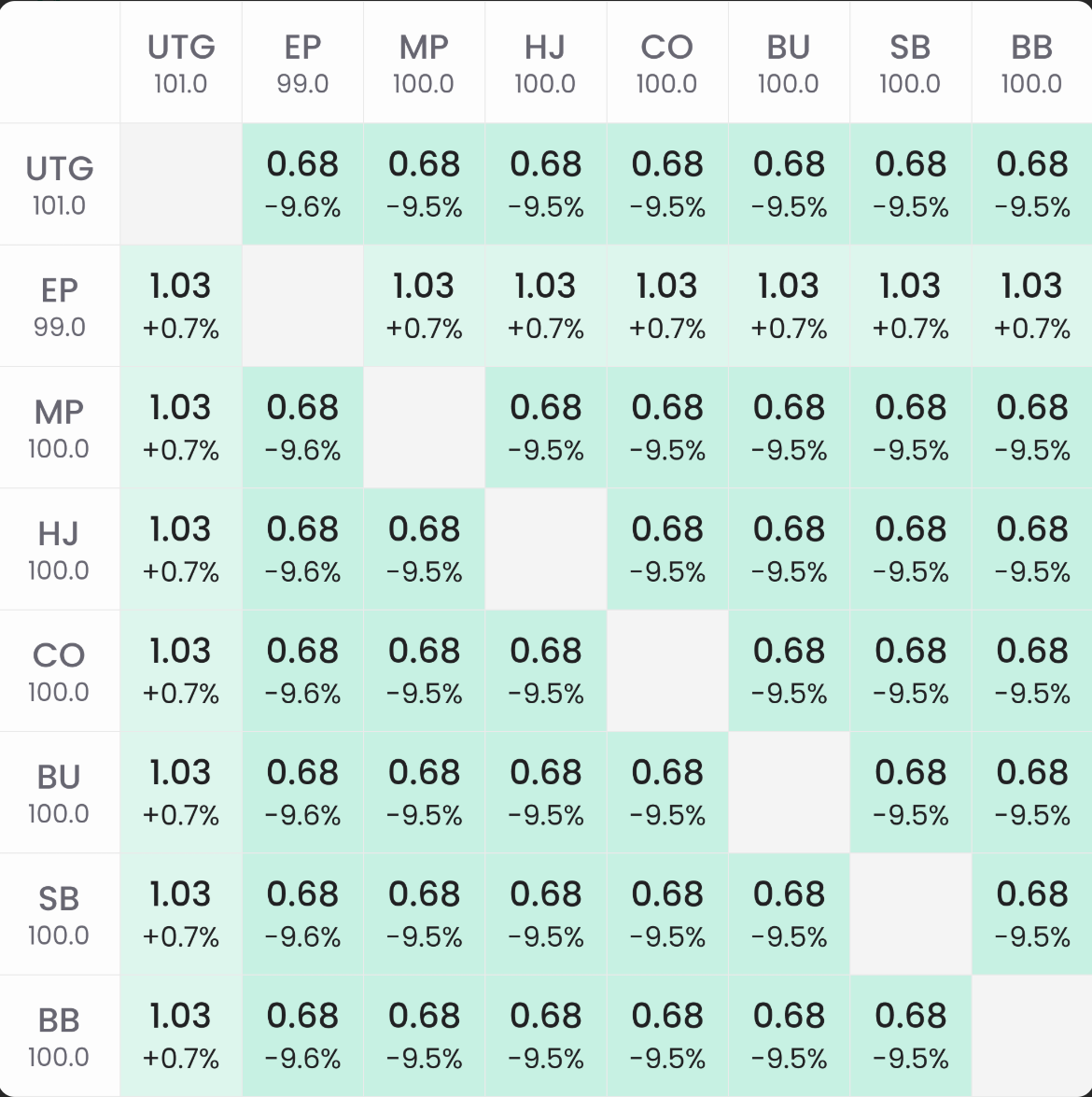Click cell in EP row, BB column
This screenshot has width=1092, height=1097.
click(1031, 305)
